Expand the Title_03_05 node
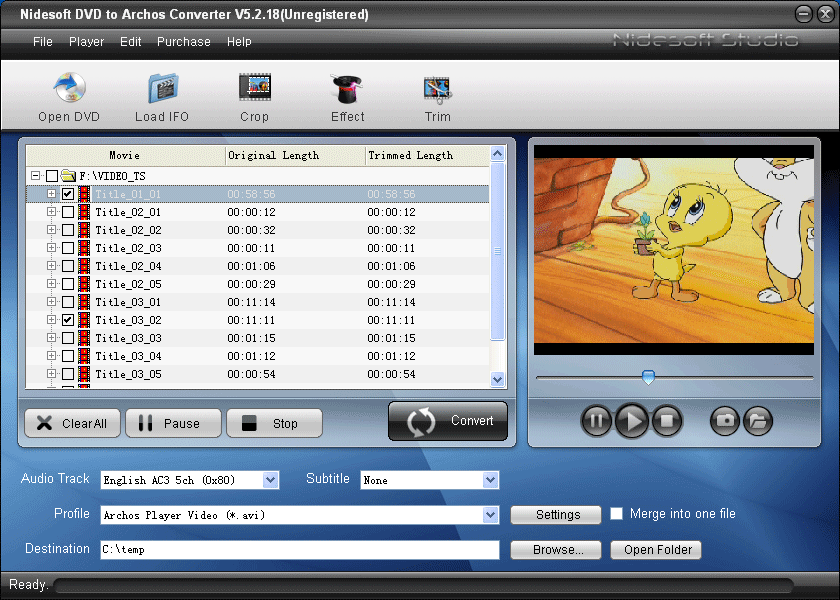 coord(51,373)
